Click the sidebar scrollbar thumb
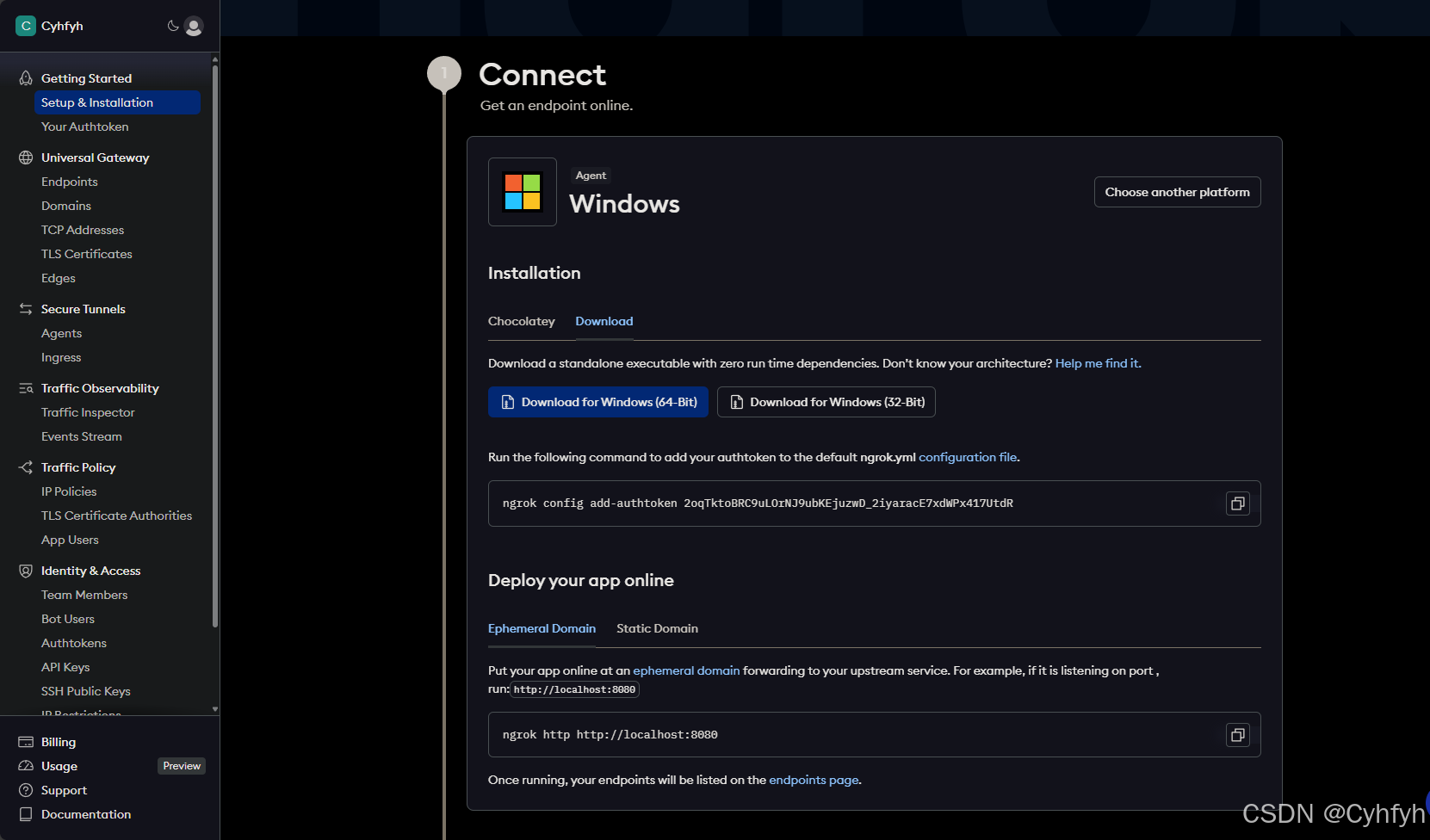Viewport: 1430px width, 840px height. pyautogui.click(x=215, y=346)
